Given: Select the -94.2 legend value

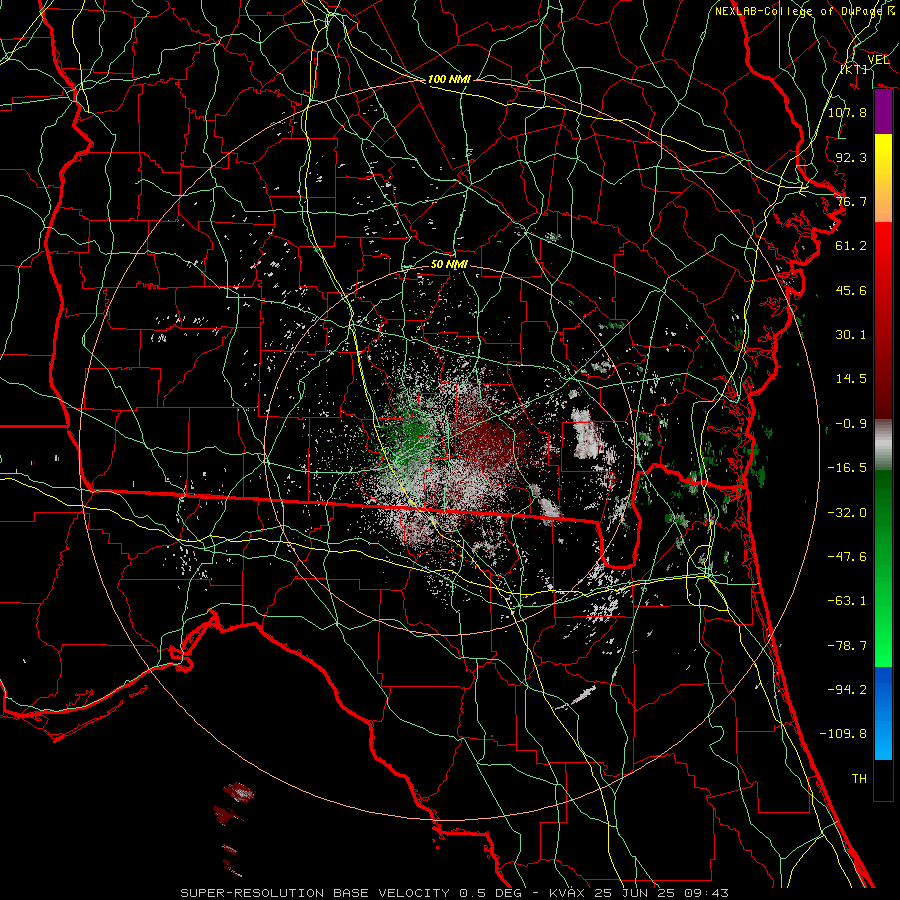Looking at the screenshot, I should pyautogui.click(x=847, y=690).
